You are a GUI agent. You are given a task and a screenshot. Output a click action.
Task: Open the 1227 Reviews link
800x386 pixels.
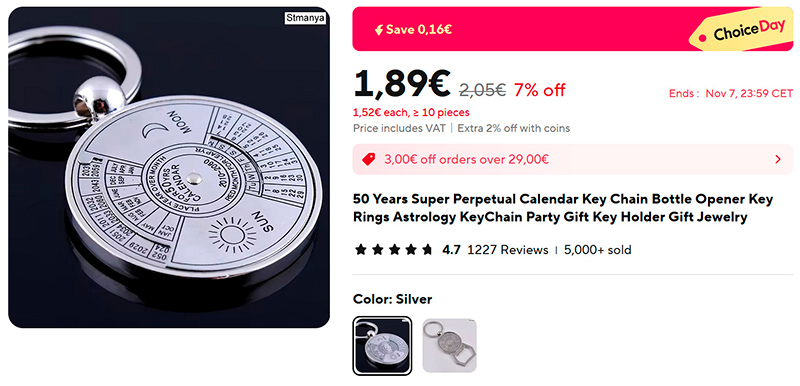point(508,250)
